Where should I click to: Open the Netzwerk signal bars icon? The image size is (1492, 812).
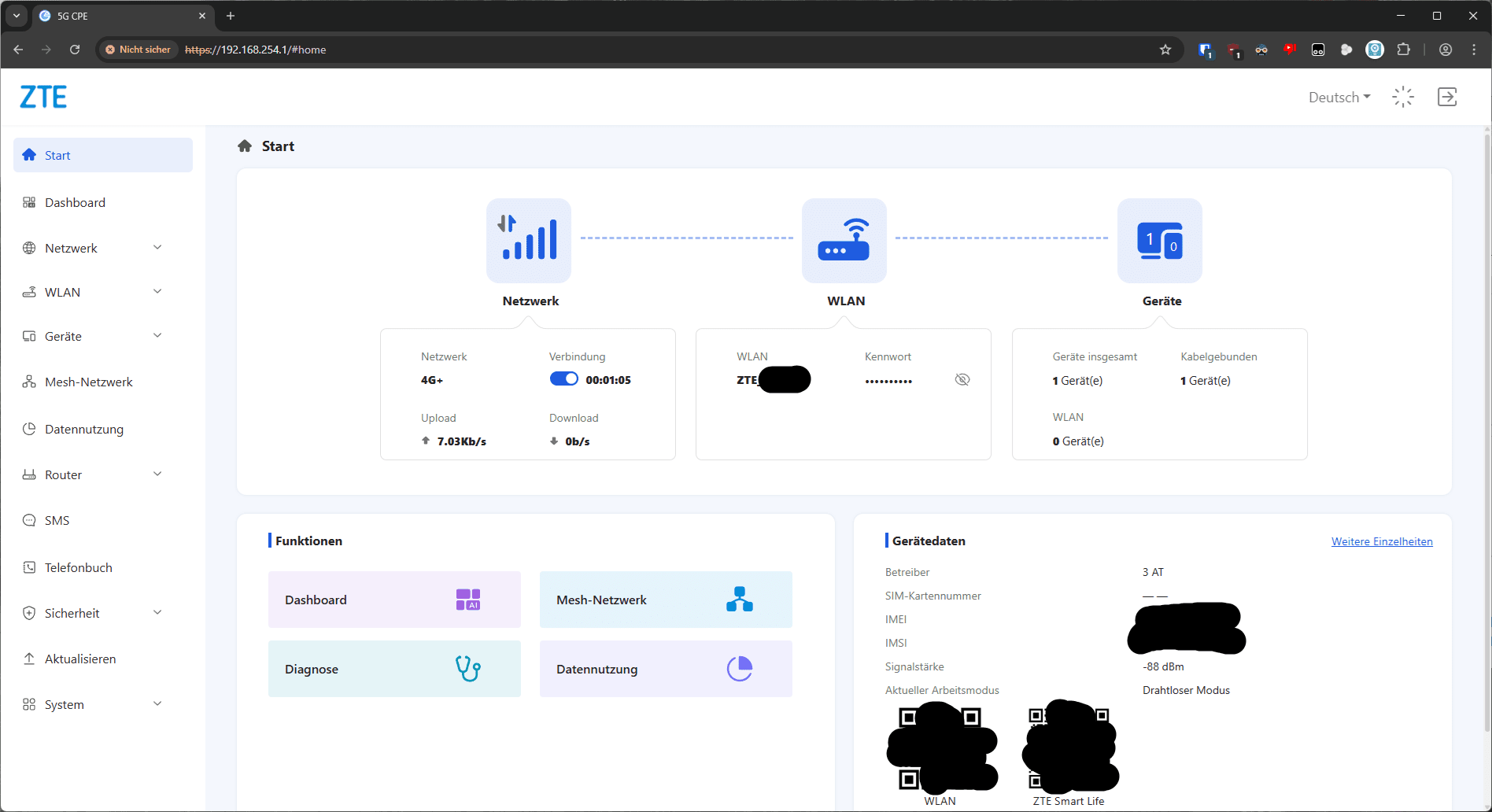[x=529, y=241]
